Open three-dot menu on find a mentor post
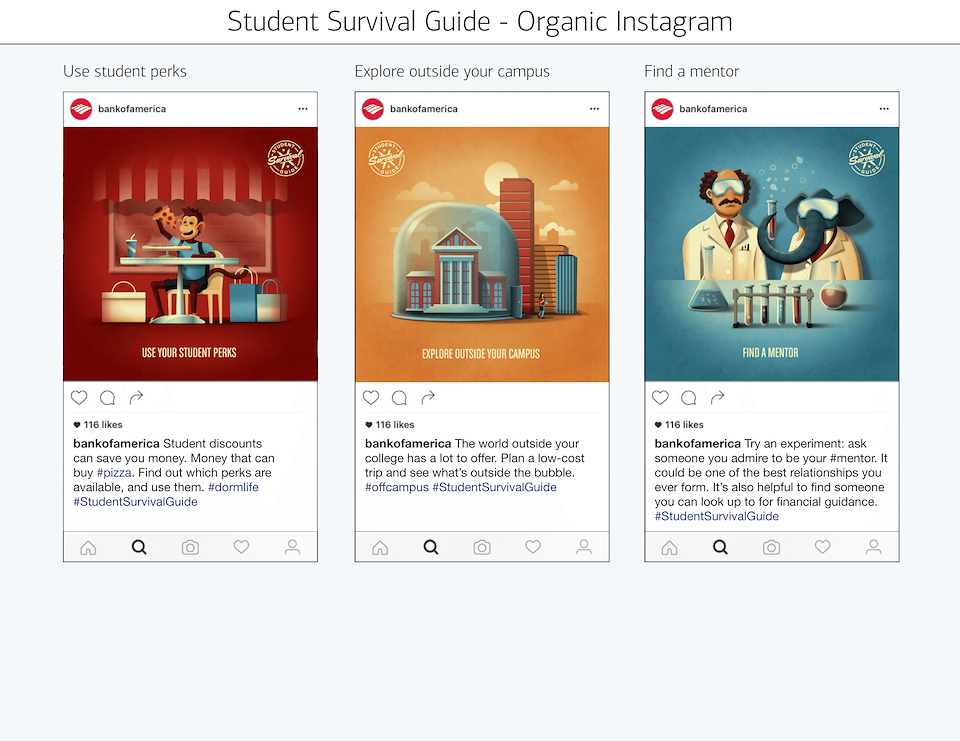The image size is (960, 741). 884,108
